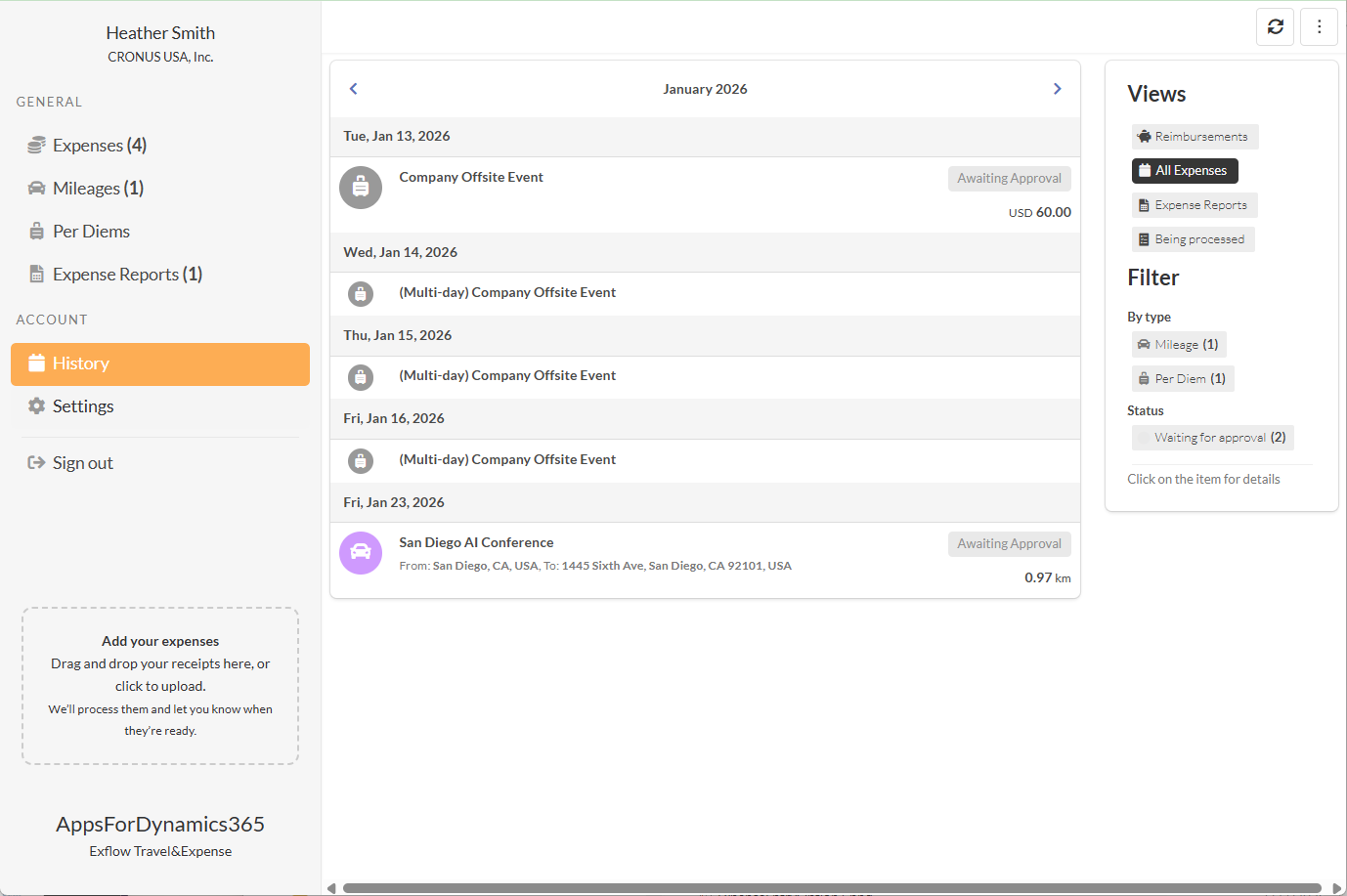Open Mileages (1) in sidebar
The height and width of the screenshot is (896, 1347).
[98, 189]
